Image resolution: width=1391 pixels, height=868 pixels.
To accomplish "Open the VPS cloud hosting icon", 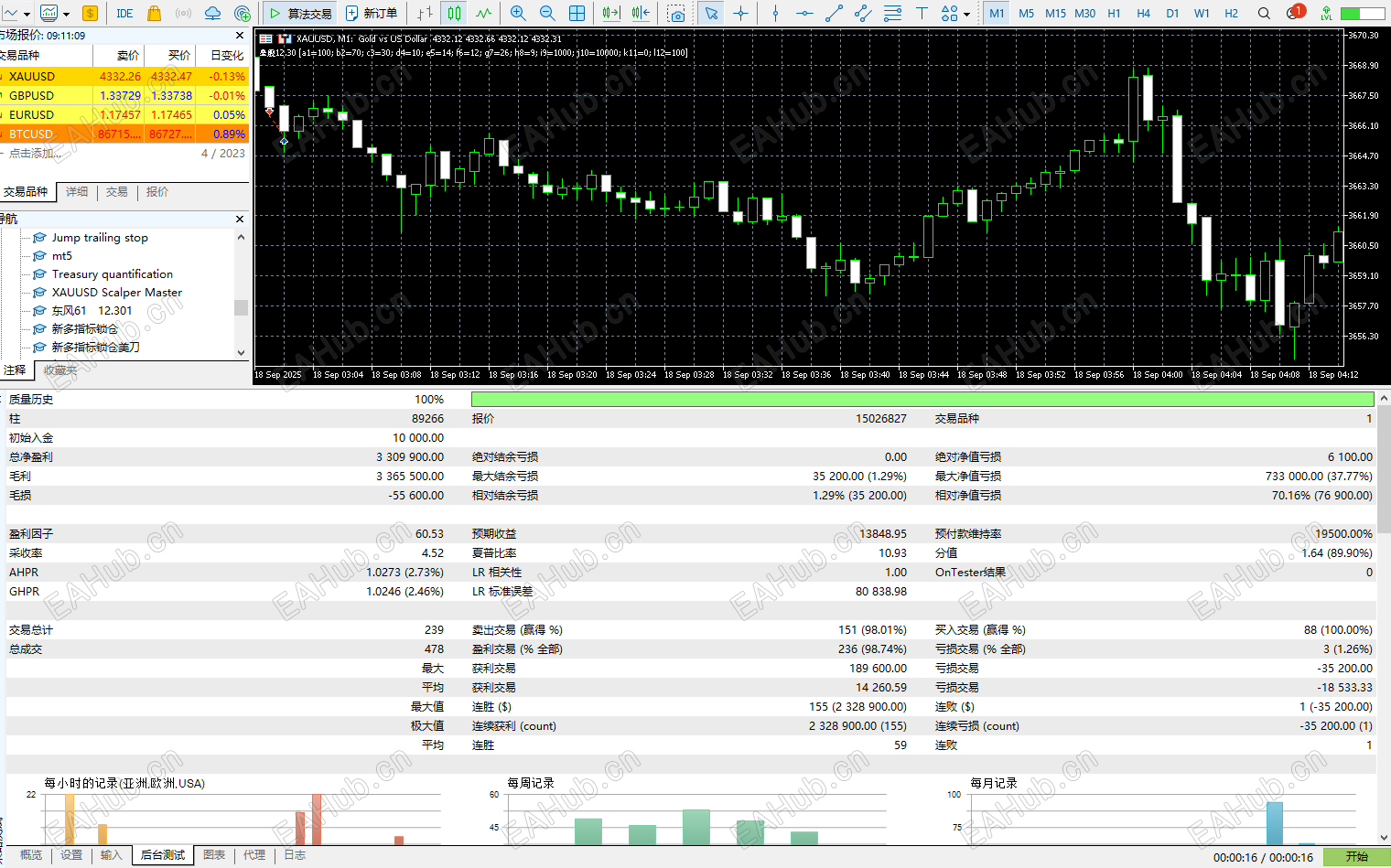I will [212, 13].
